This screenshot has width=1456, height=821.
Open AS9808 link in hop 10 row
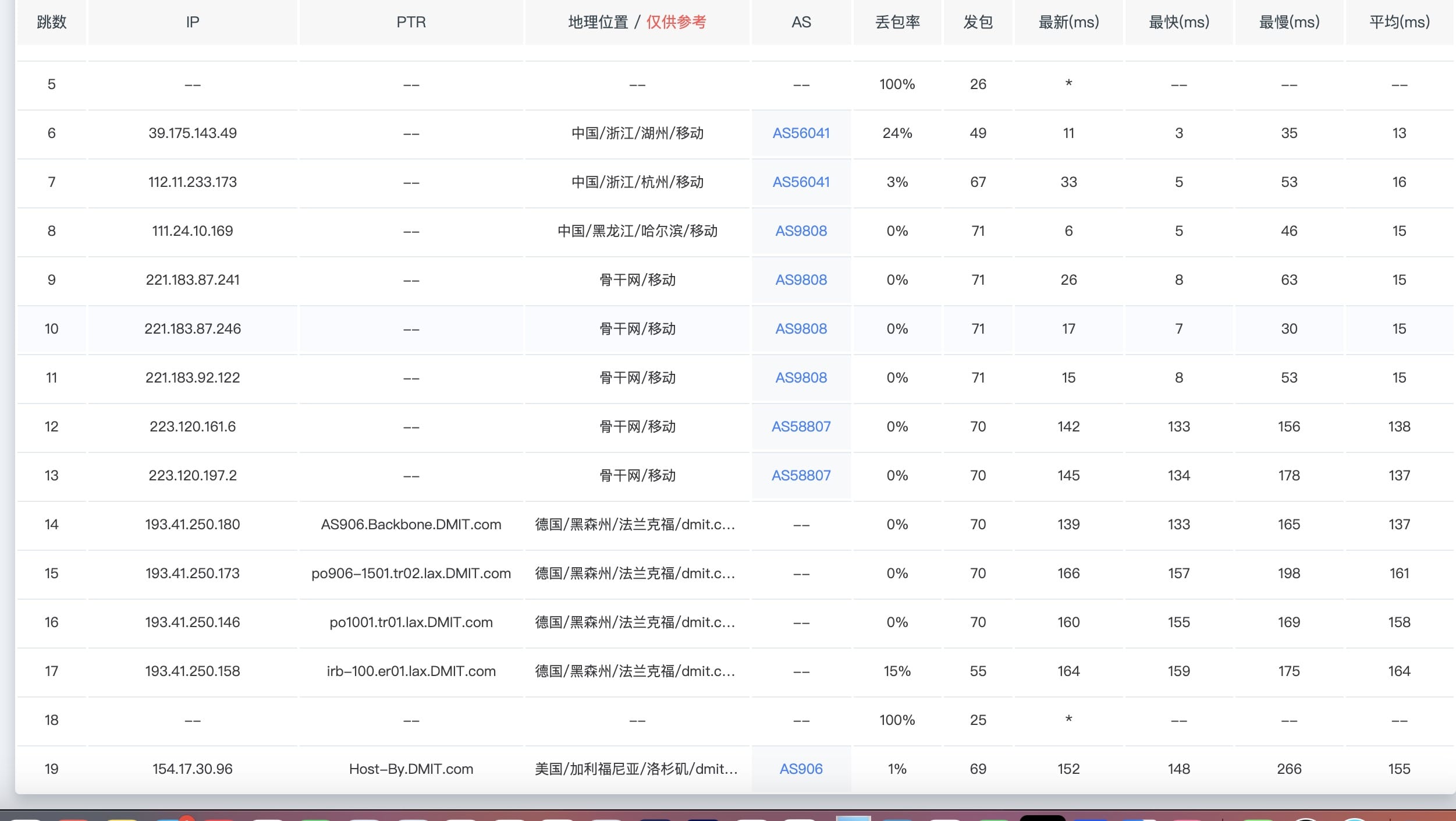pyautogui.click(x=801, y=329)
